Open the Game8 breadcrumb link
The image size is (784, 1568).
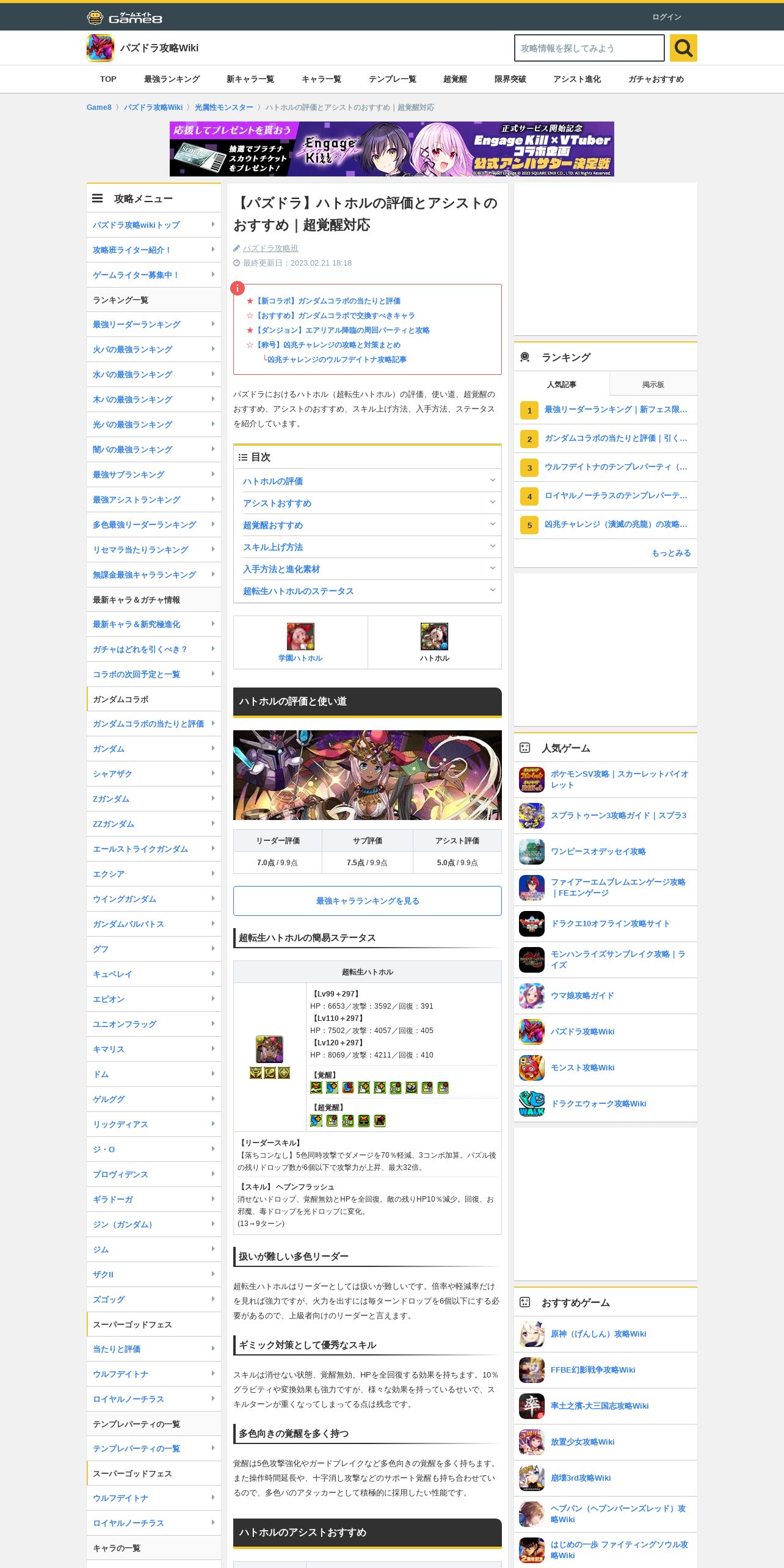[x=99, y=107]
